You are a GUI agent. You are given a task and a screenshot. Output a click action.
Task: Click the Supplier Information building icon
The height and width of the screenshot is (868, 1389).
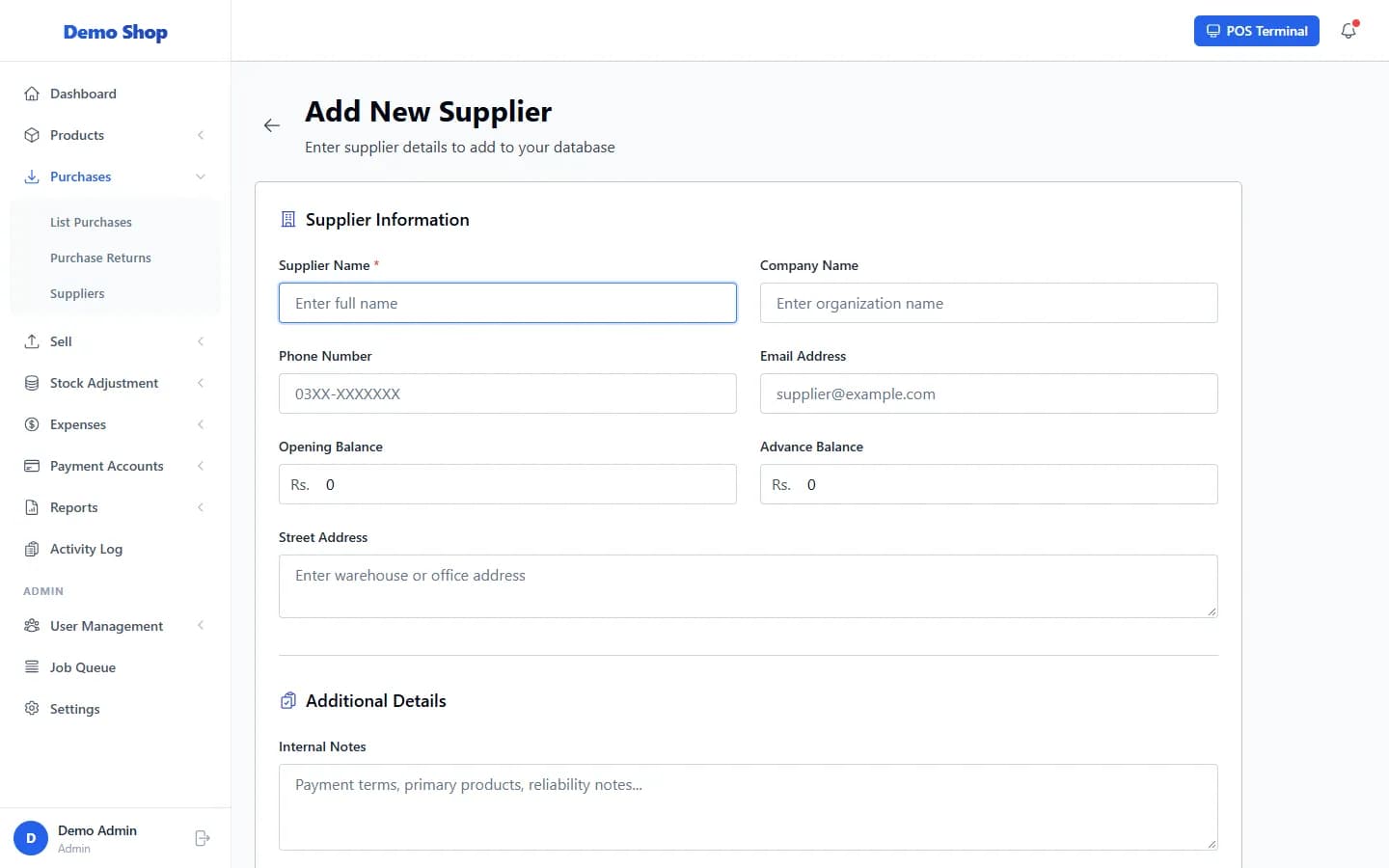coord(287,220)
